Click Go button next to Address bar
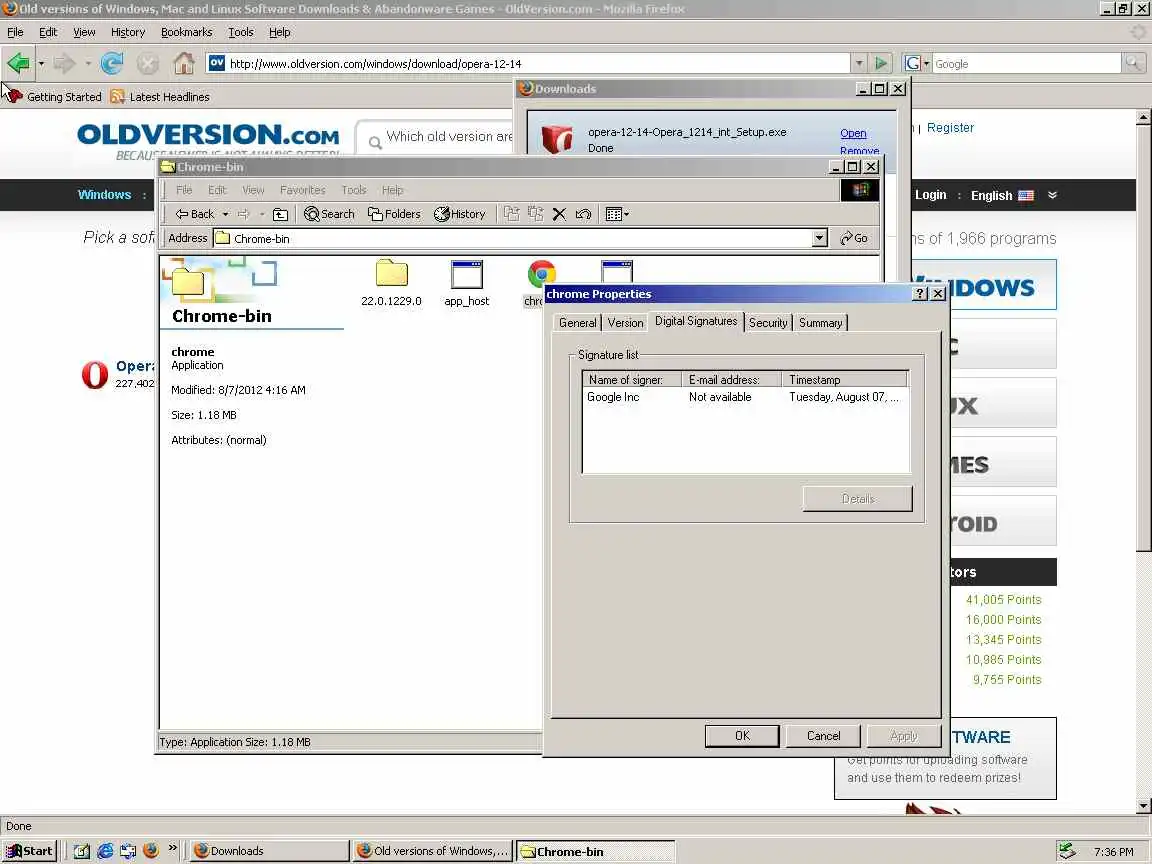 pyautogui.click(x=854, y=238)
